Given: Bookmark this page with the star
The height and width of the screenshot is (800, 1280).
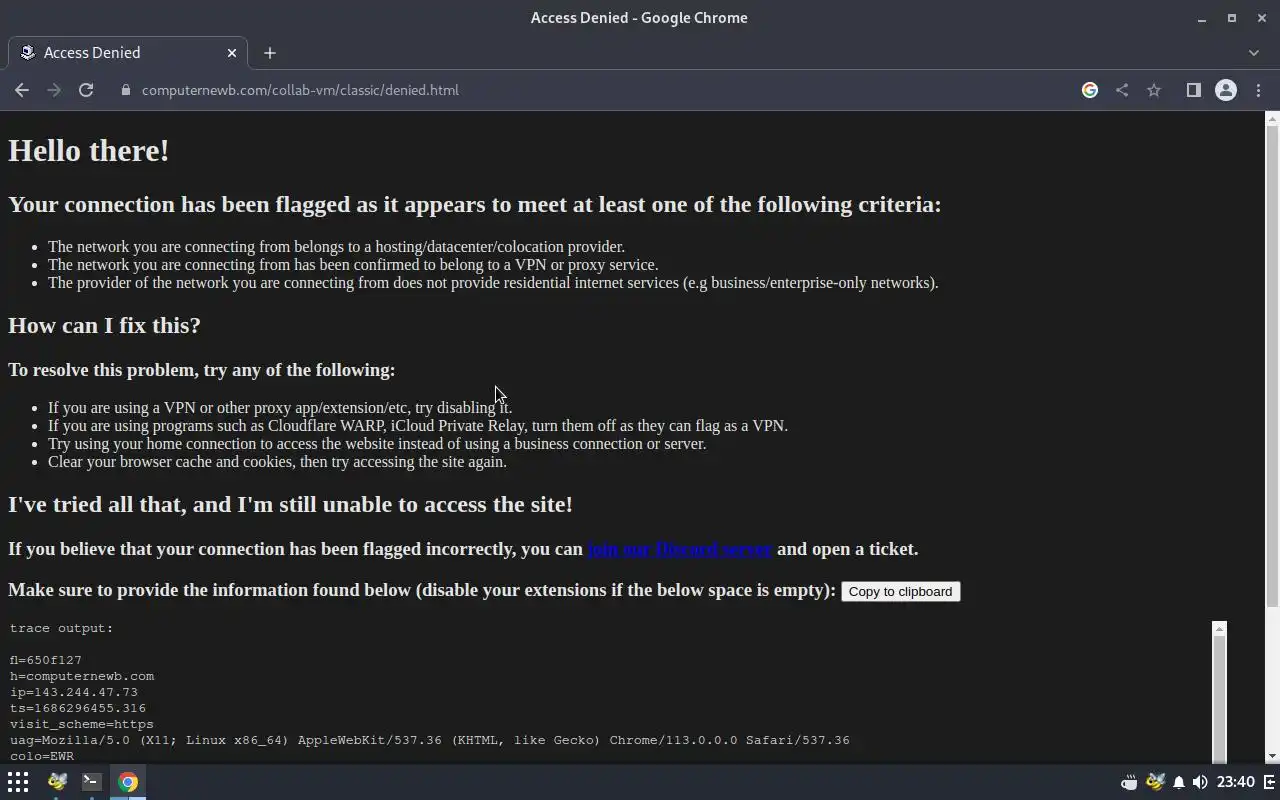Looking at the screenshot, I should coord(1154,90).
